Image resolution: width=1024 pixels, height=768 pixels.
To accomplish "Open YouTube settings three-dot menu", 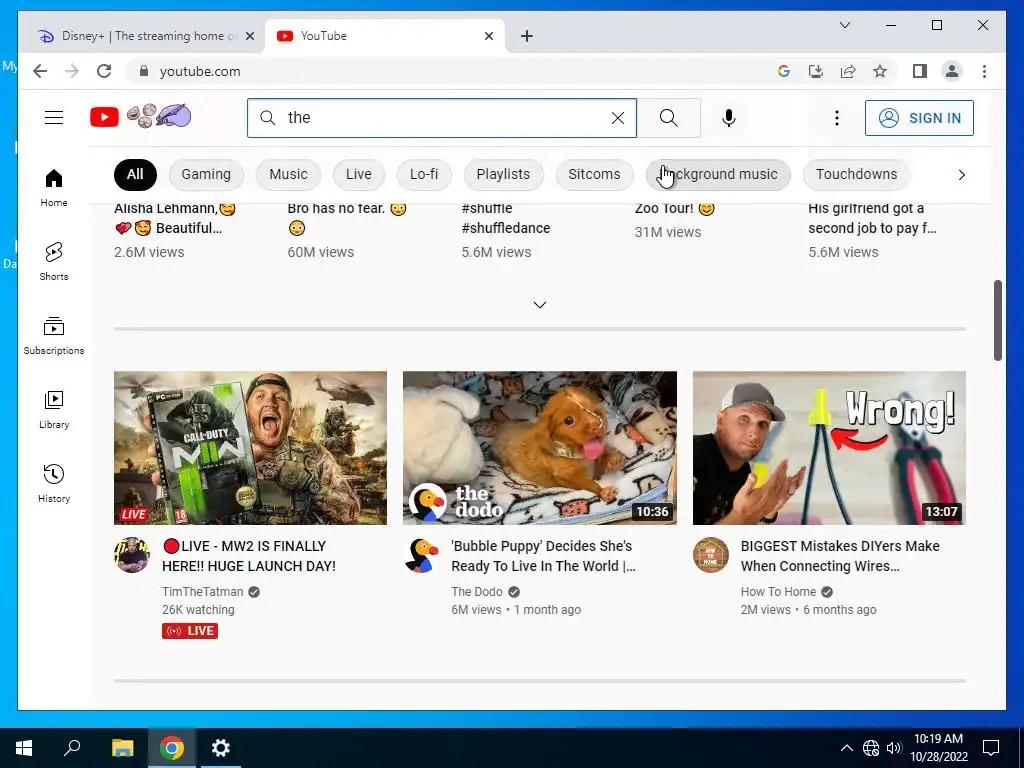I will pos(837,118).
